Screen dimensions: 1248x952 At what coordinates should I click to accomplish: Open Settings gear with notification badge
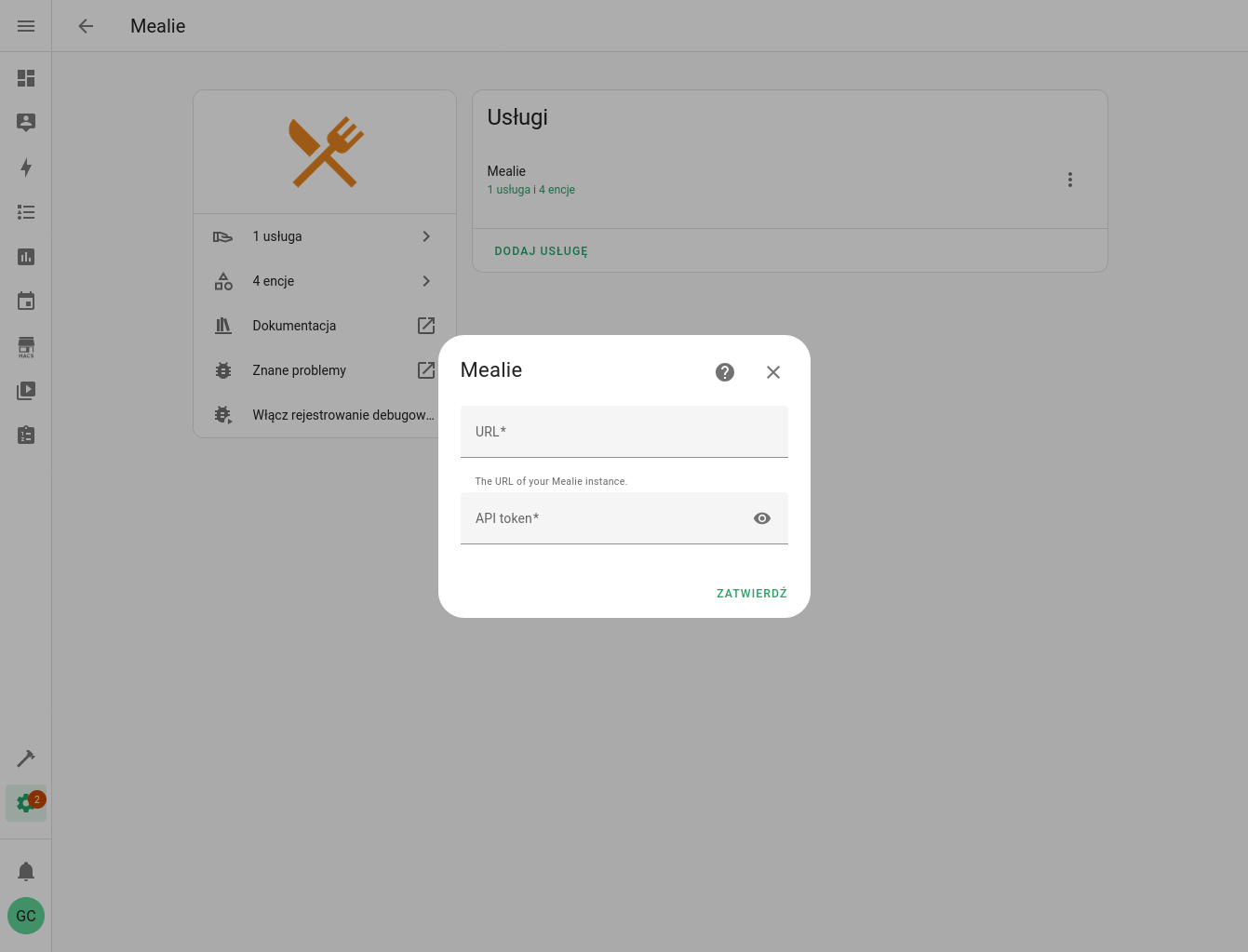26,803
